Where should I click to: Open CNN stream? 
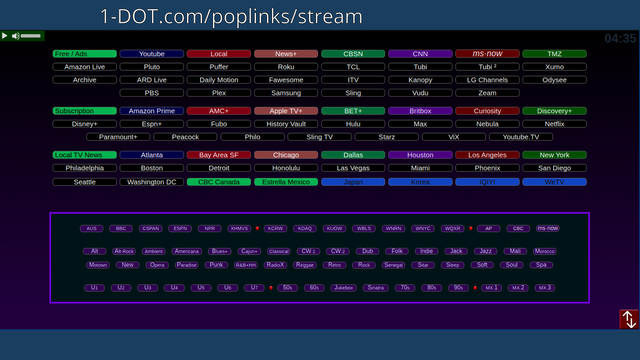pos(420,54)
